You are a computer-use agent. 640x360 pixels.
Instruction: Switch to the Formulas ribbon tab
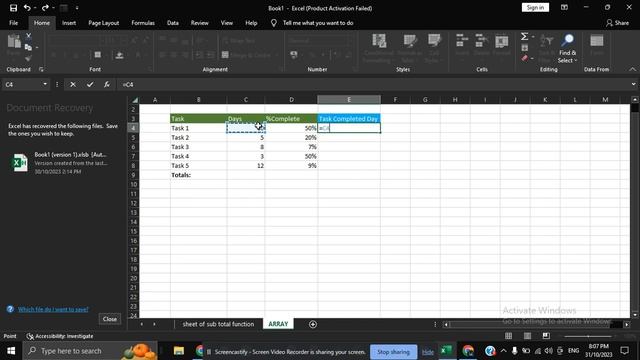click(143, 23)
